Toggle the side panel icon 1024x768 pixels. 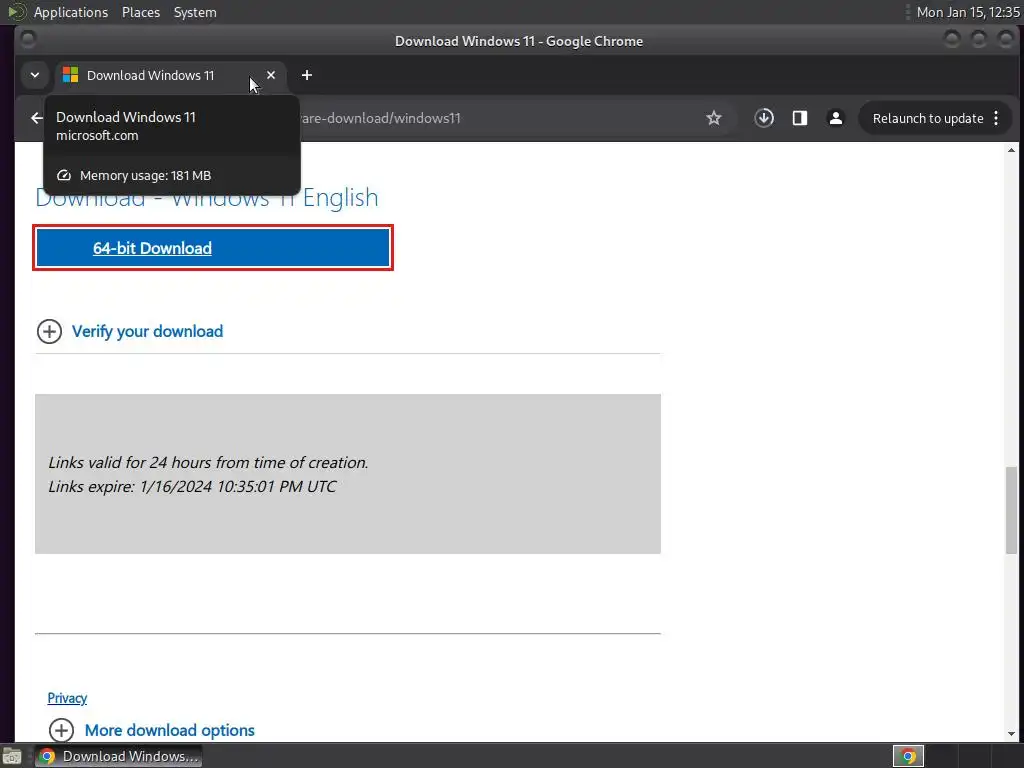pyautogui.click(x=800, y=118)
